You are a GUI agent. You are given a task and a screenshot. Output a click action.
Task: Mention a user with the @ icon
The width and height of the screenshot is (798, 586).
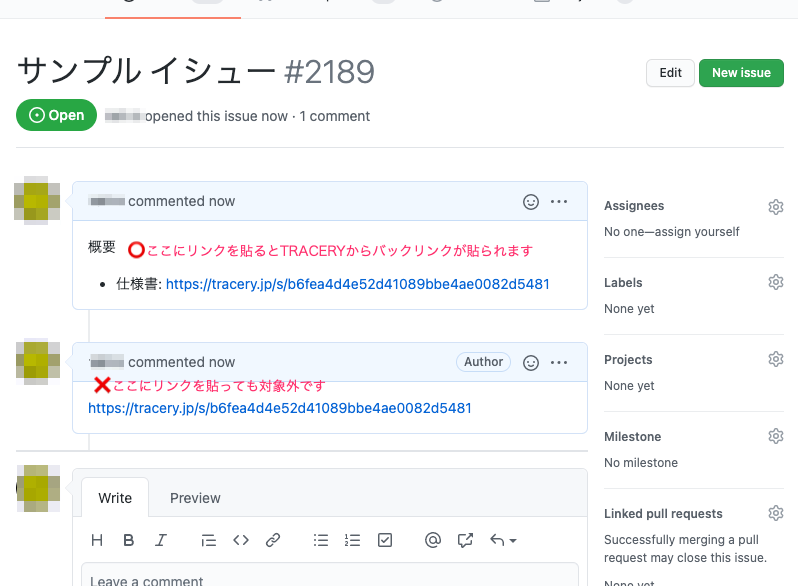(433, 540)
